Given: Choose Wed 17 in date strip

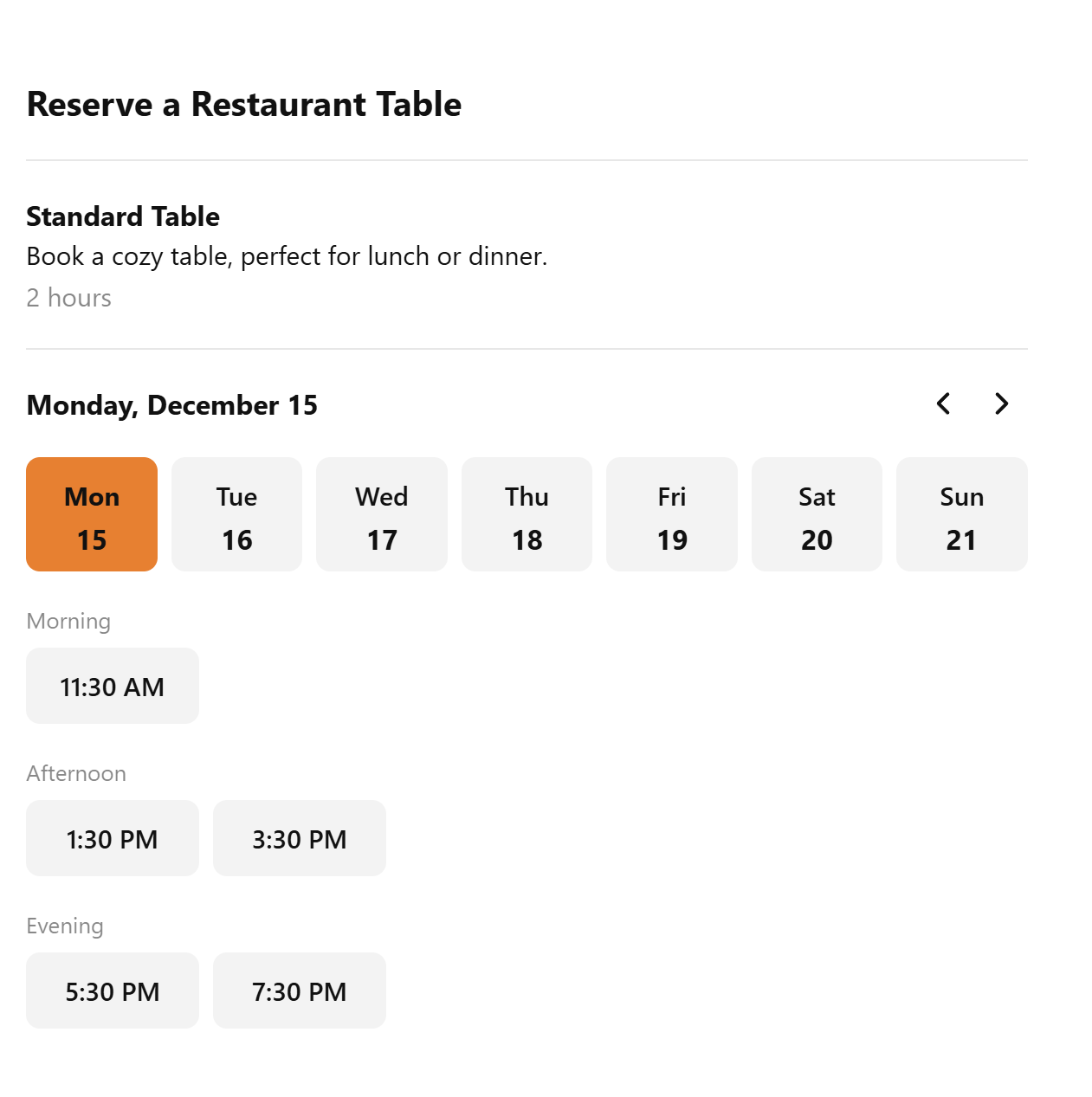Looking at the screenshot, I should [382, 514].
